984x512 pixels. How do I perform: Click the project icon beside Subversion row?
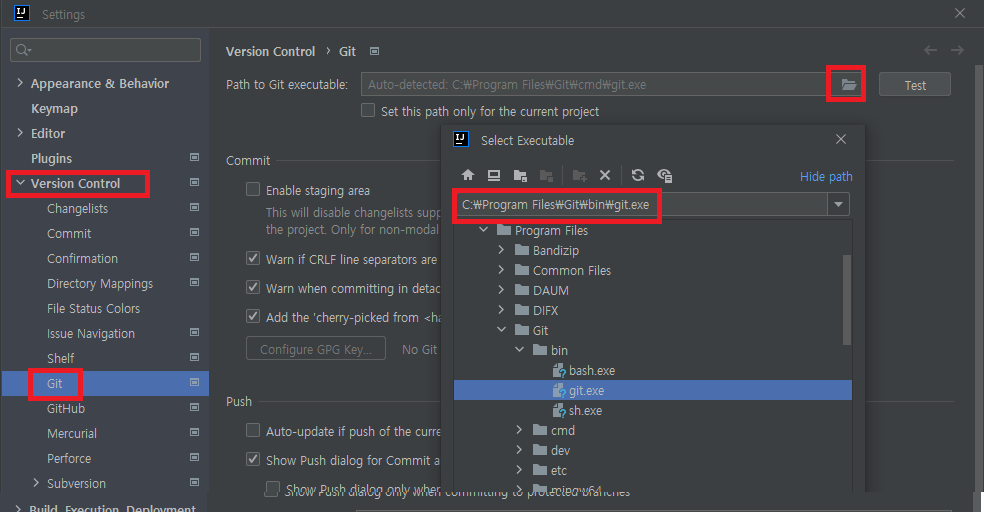[x=195, y=483]
